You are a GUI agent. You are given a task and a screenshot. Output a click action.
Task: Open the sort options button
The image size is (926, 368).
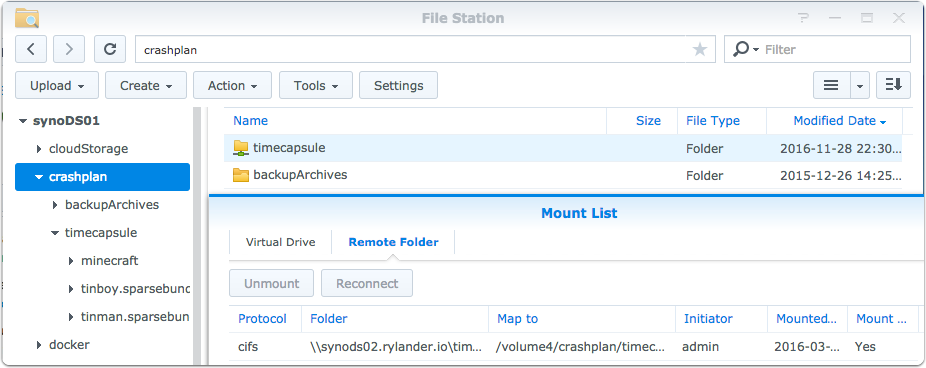point(894,86)
